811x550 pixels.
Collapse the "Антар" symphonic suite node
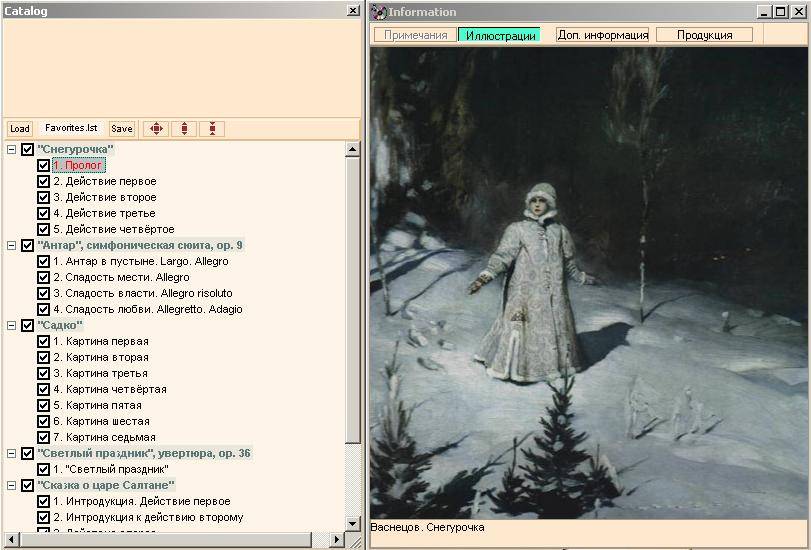(11, 246)
